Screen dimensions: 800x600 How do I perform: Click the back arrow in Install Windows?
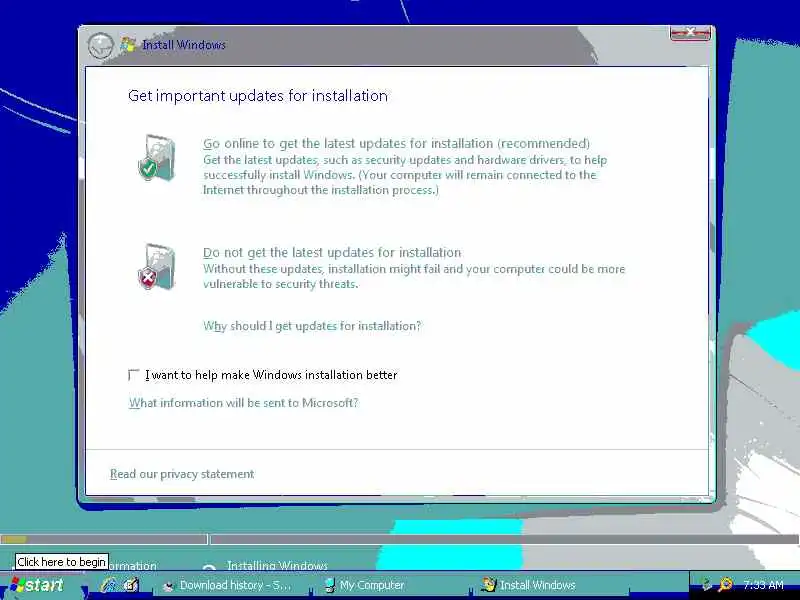pos(100,45)
